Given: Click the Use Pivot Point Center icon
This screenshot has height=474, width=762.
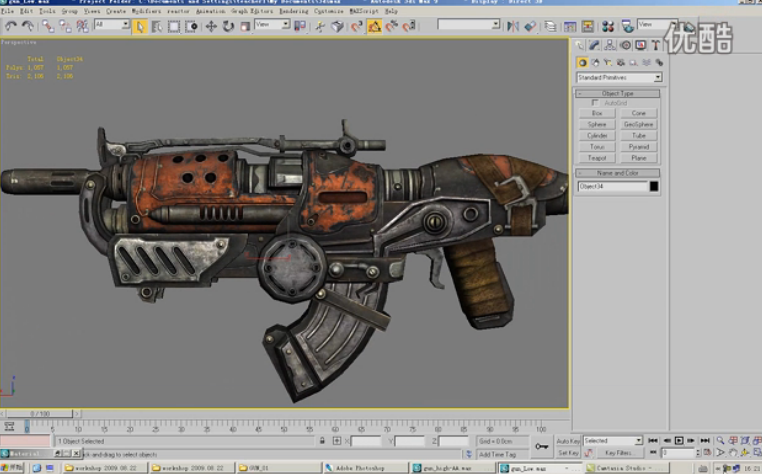Looking at the screenshot, I should [300, 26].
